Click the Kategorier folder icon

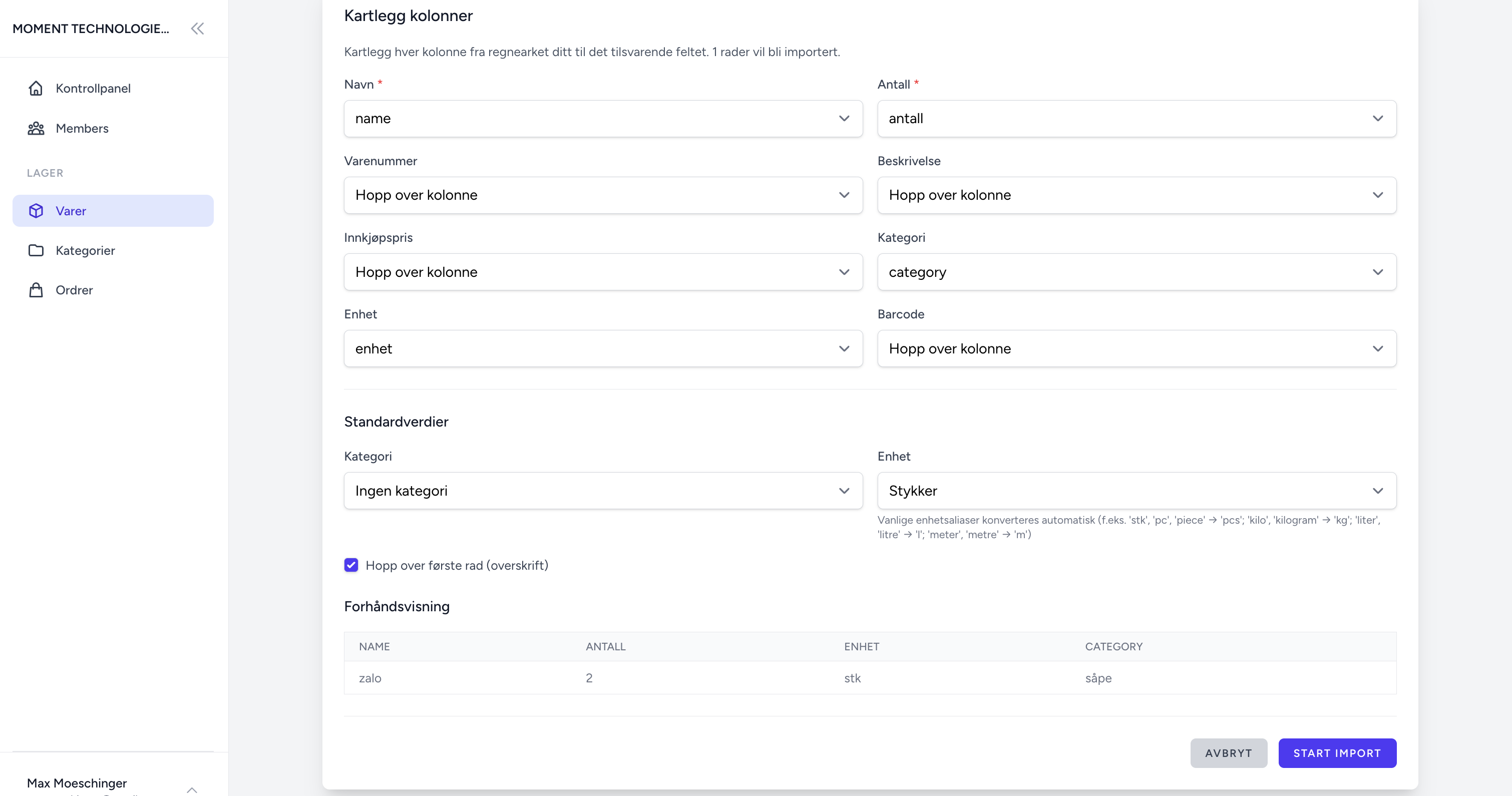tap(36, 250)
